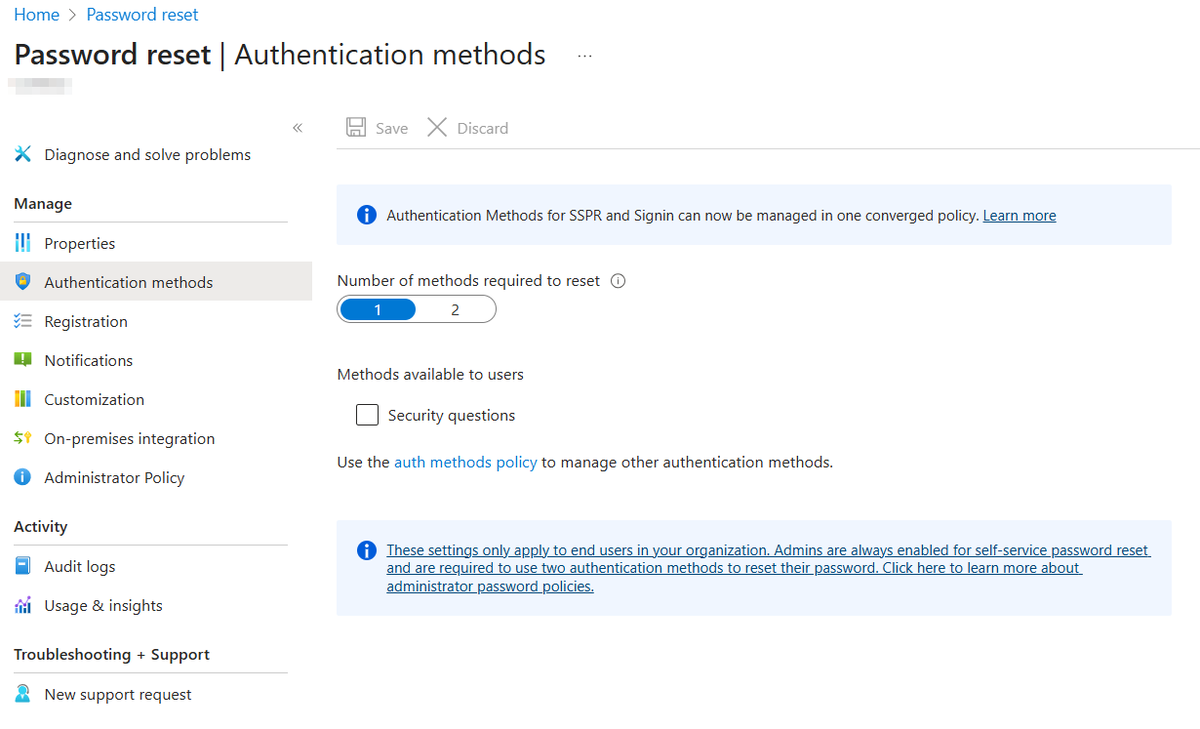
Task: Click the 'Manage' section heading
Action: (x=43, y=203)
